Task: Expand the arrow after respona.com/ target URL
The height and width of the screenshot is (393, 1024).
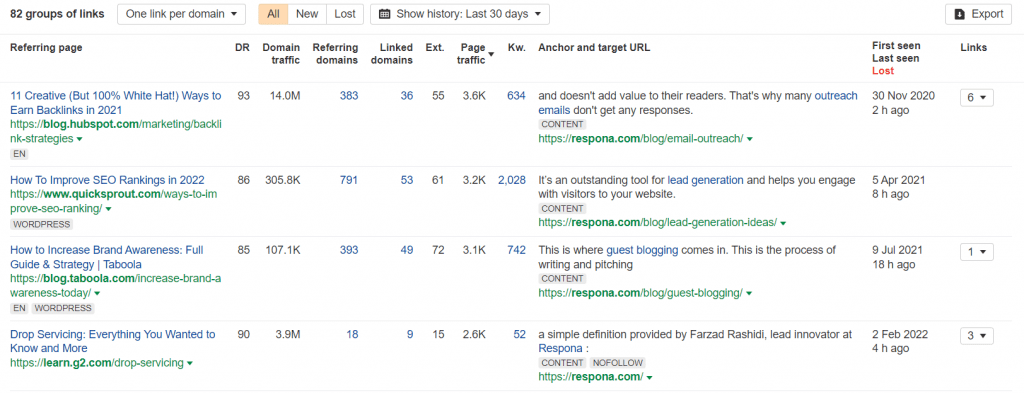Action: tap(650, 377)
